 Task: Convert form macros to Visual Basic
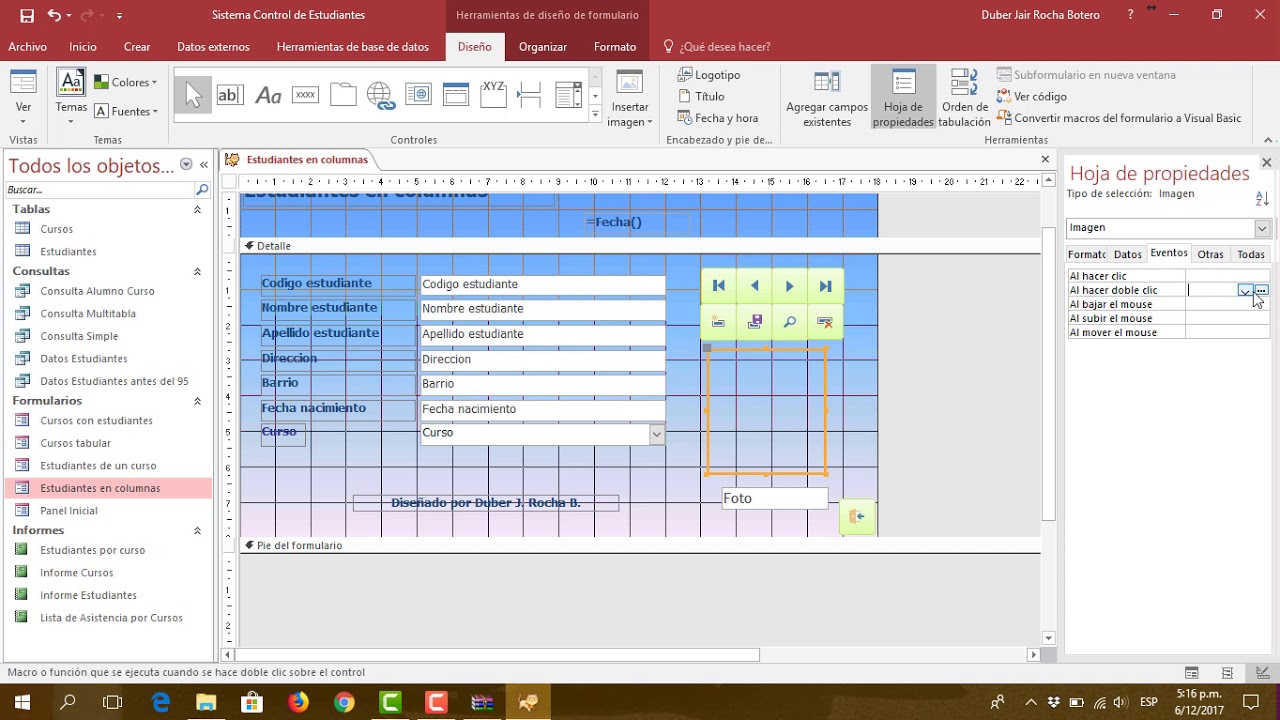[1119, 118]
